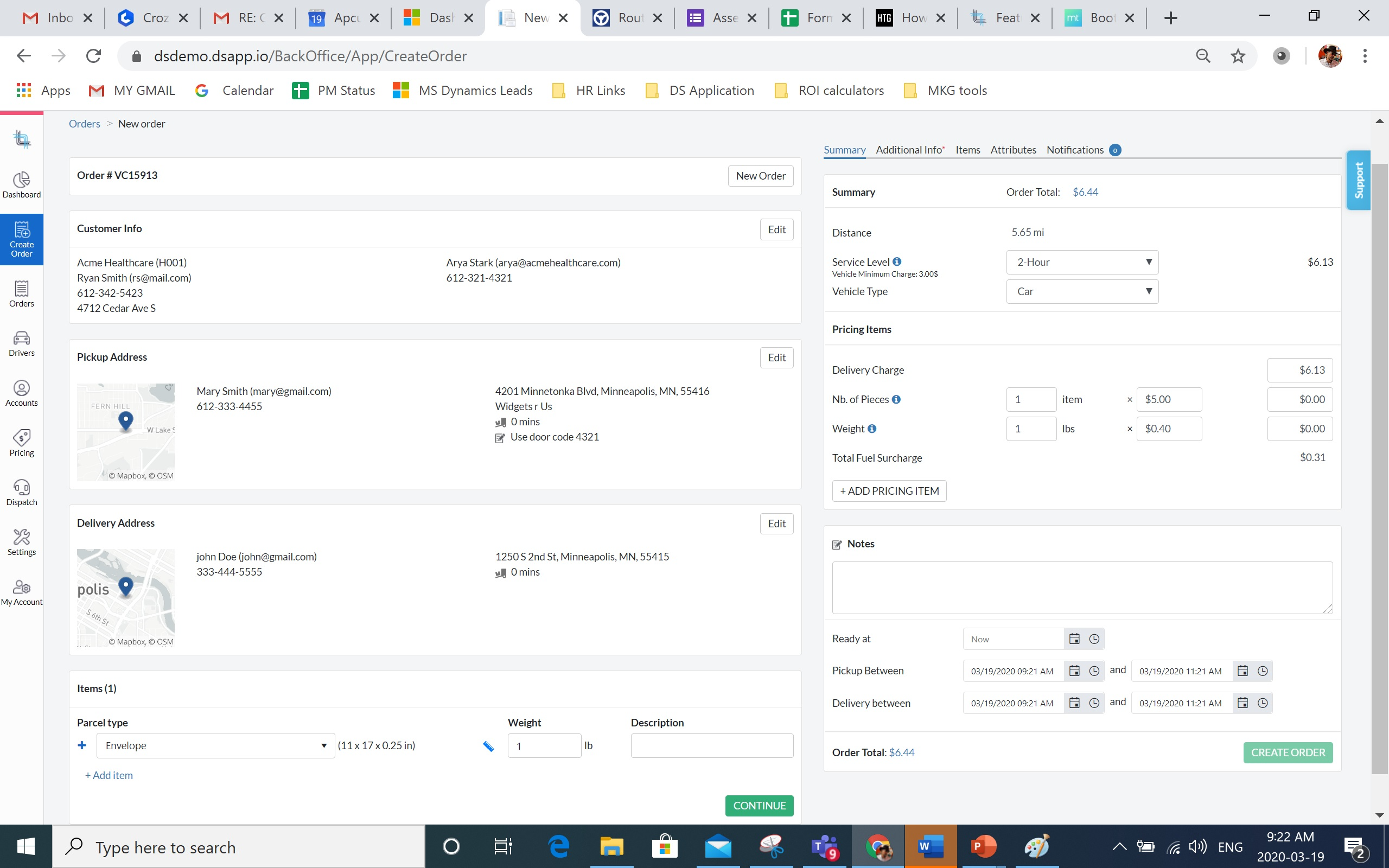Click plus icon next to Envelope parcel
This screenshot has width=1389, height=868.
tap(82, 745)
